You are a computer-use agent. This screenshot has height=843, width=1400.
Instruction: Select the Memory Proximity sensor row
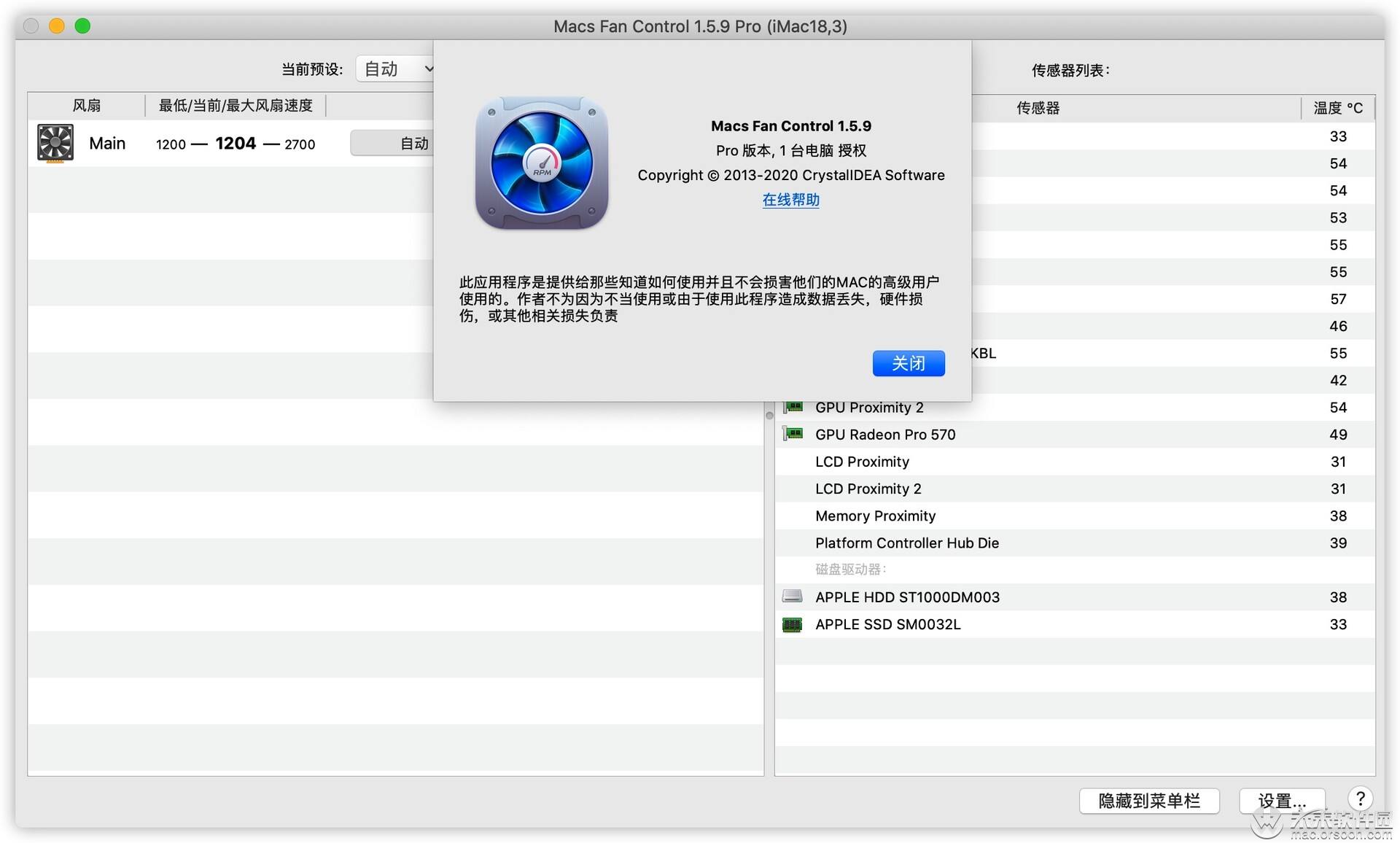point(1075,516)
